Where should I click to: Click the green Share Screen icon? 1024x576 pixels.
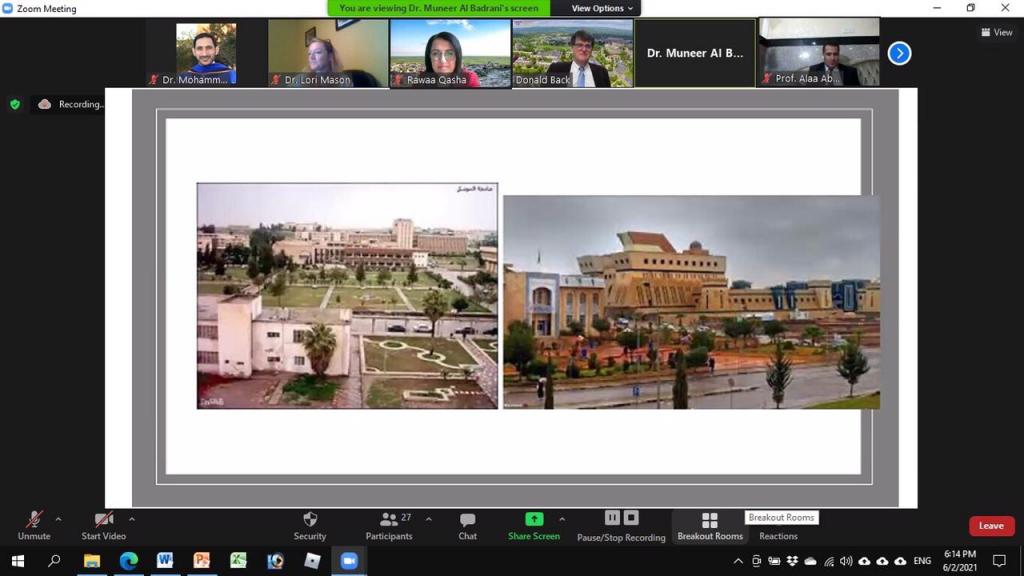pos(534,520)
